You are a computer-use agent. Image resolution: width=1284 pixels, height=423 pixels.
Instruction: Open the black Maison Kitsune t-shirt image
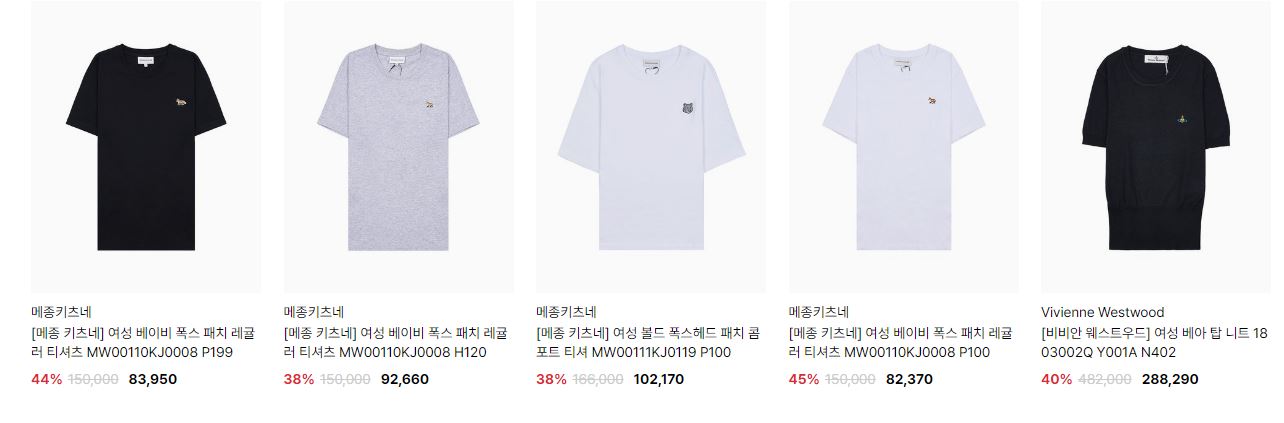146,146
